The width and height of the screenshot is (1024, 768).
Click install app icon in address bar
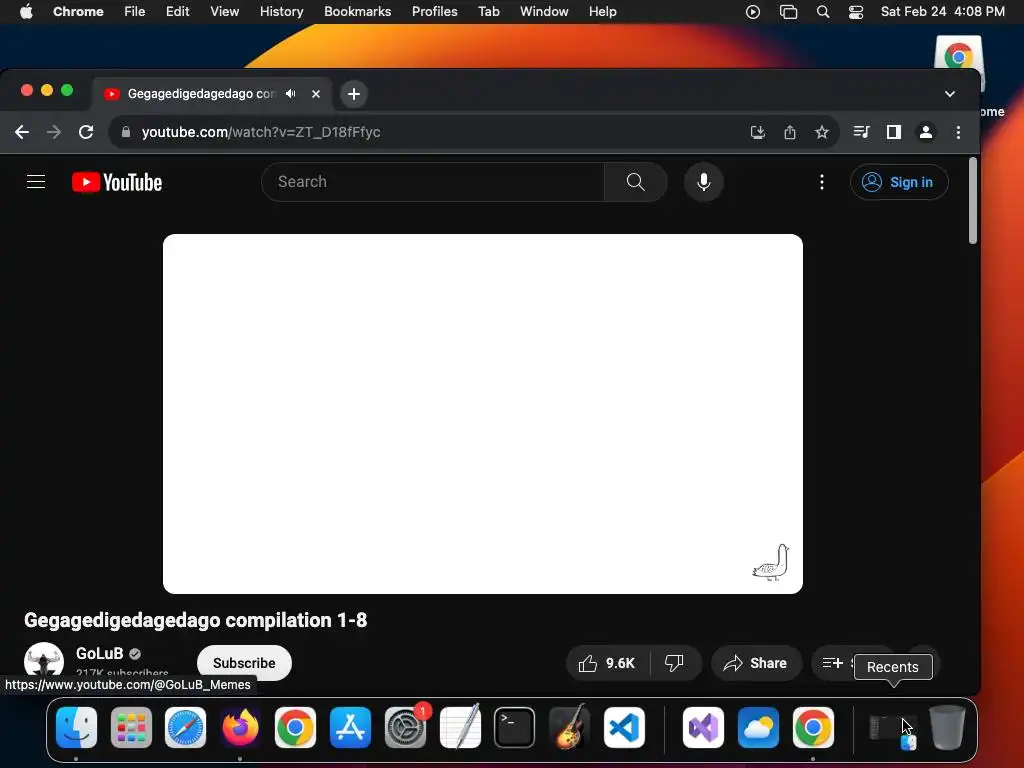coord(758,132)
